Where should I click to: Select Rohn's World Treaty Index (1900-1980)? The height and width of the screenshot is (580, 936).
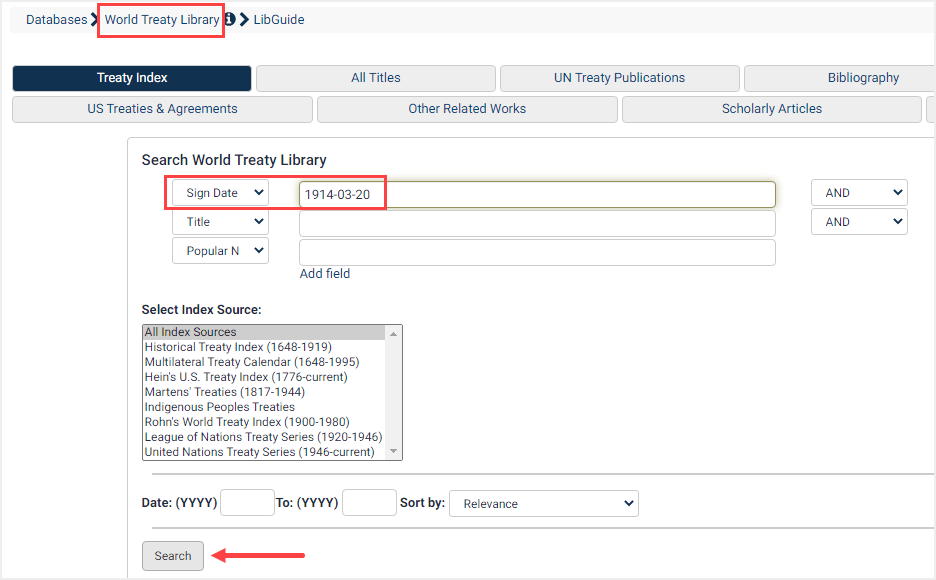pos(264,422)
